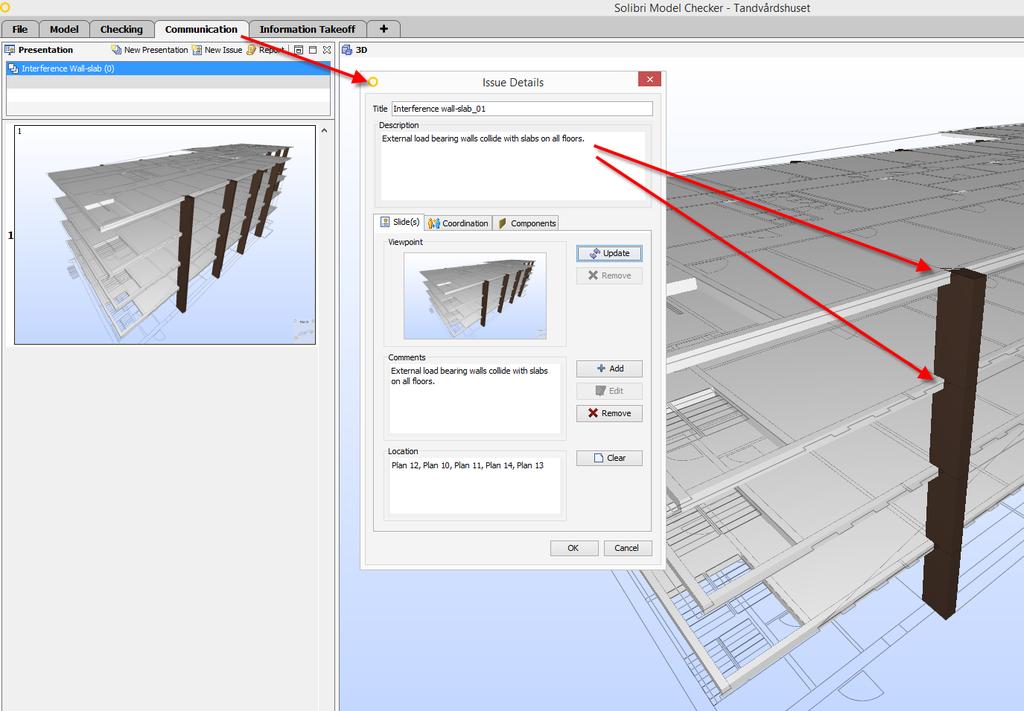Click the disabled Remove viewpoint button

609,276
